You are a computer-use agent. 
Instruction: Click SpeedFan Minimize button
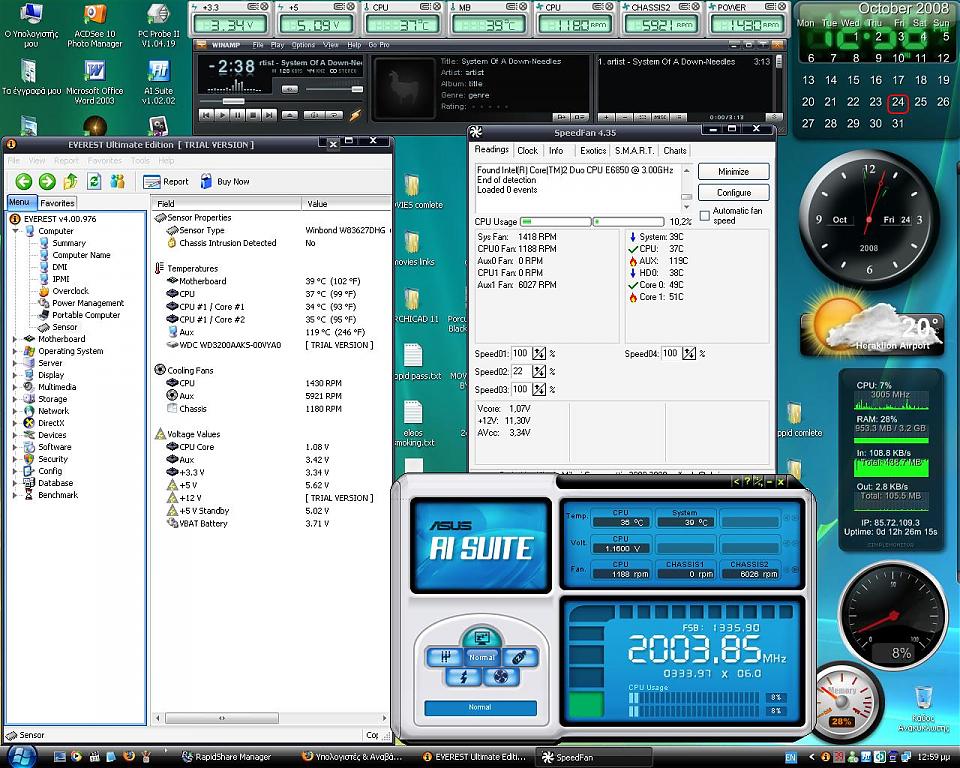coord(733,171)
